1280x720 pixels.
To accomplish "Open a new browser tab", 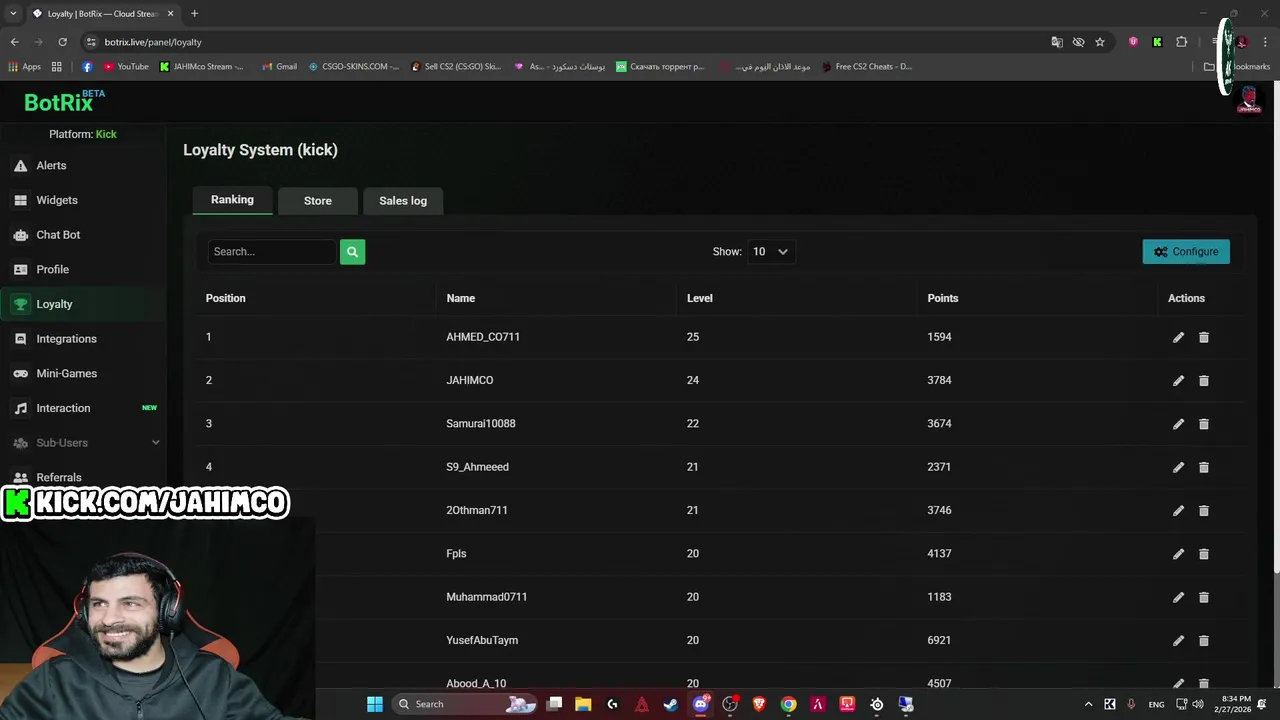I will tap(194, 14).
